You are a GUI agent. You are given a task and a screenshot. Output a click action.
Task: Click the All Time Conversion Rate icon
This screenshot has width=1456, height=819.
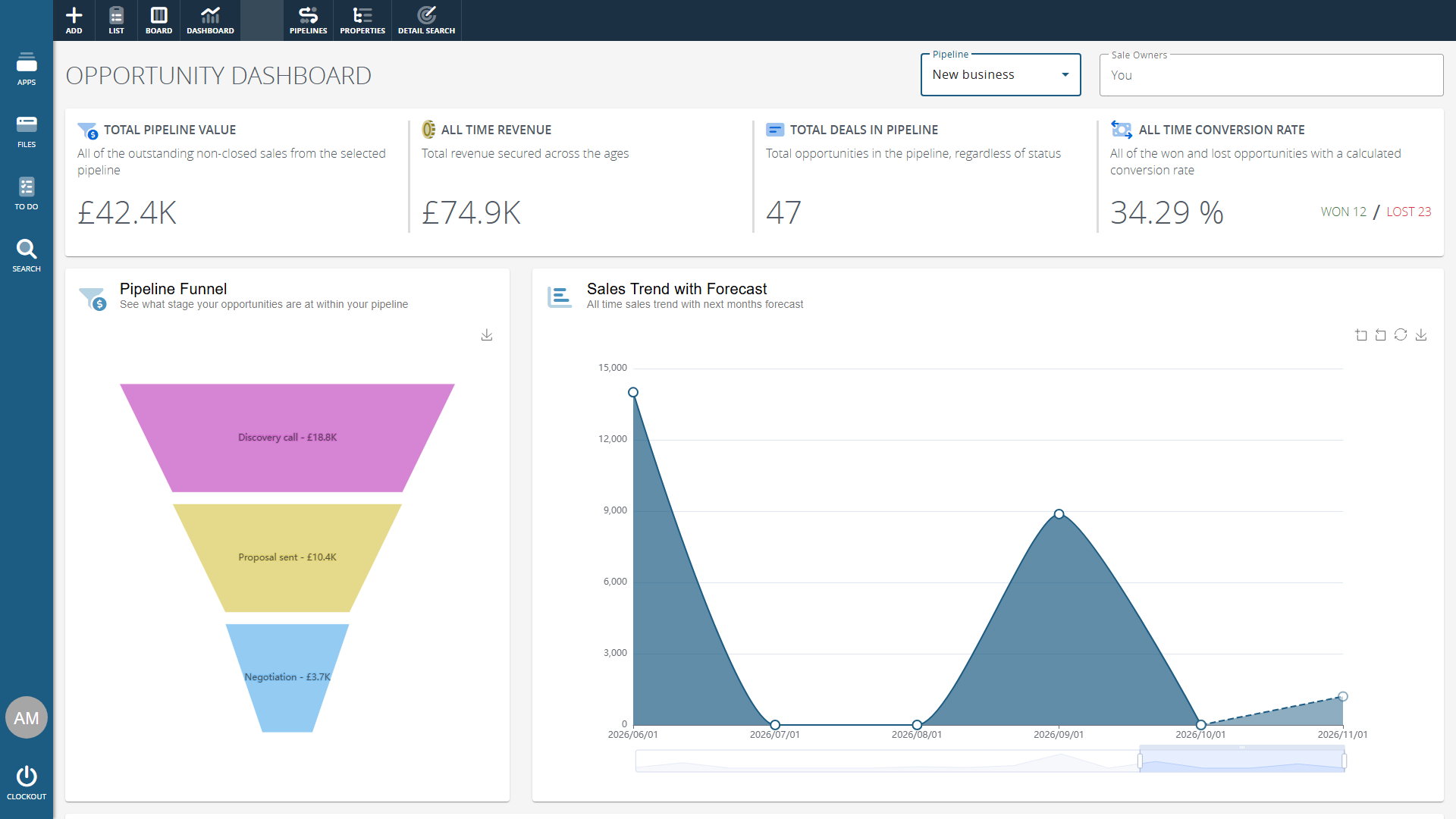1122,130
